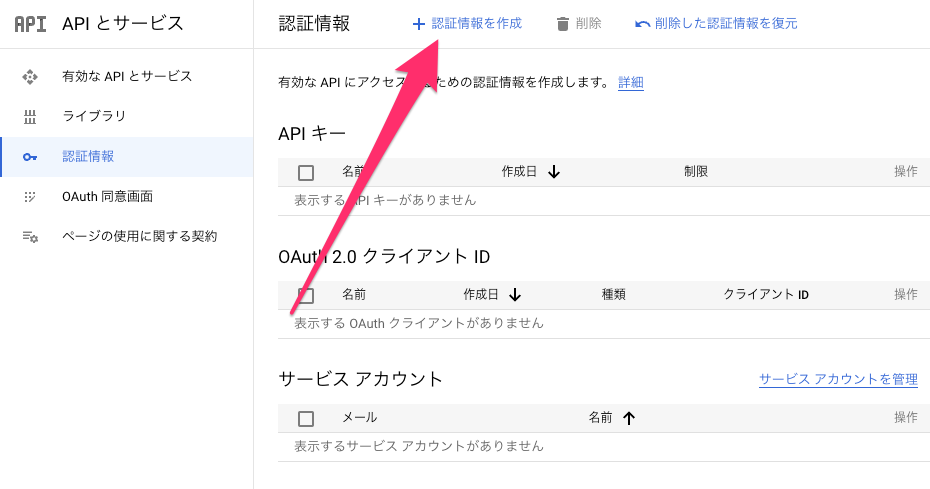Click the 制限 column header
The width and height of the screenshot is (930, 489).
coord(696,172)
